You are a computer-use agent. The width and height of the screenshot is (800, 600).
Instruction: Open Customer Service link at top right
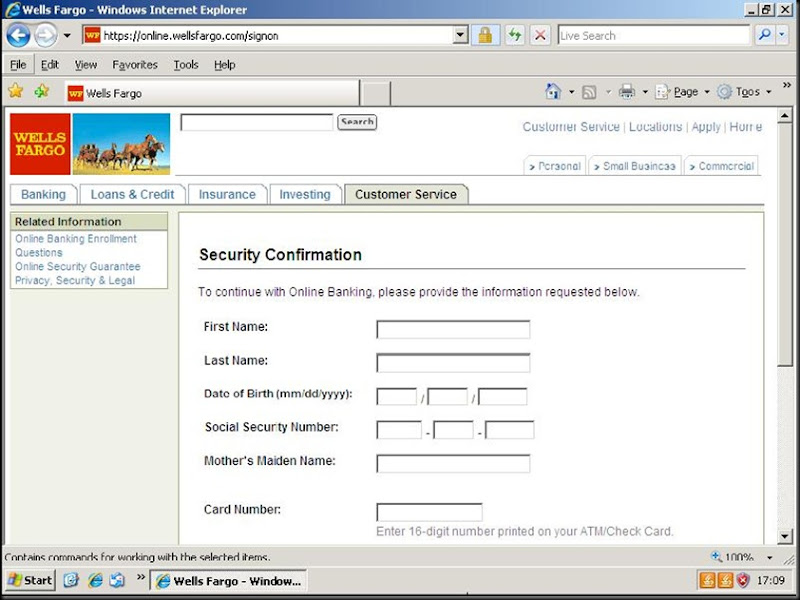pyautogui.click(x=571, y=127)
